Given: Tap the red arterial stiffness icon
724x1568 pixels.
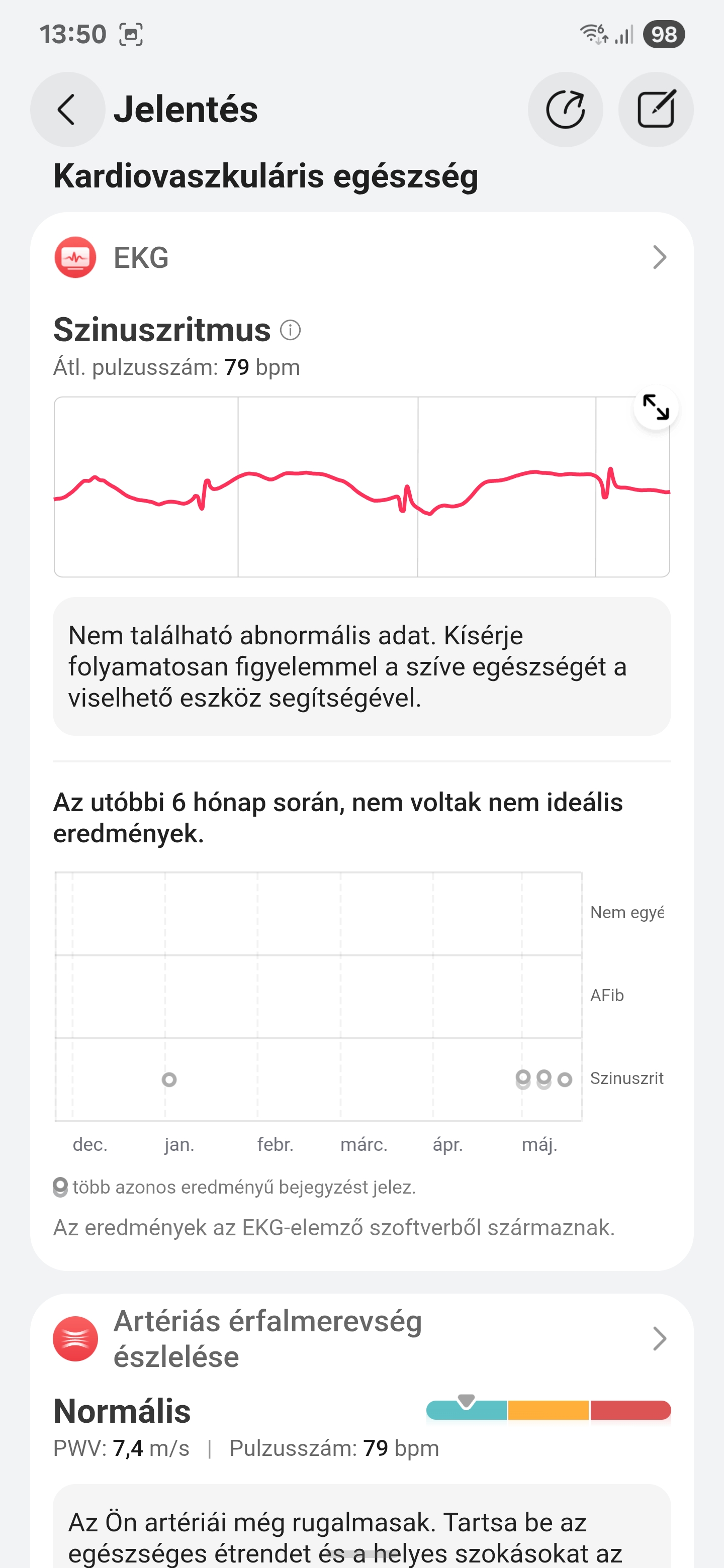Looking at the screenshot, I should coord(75,1338).
